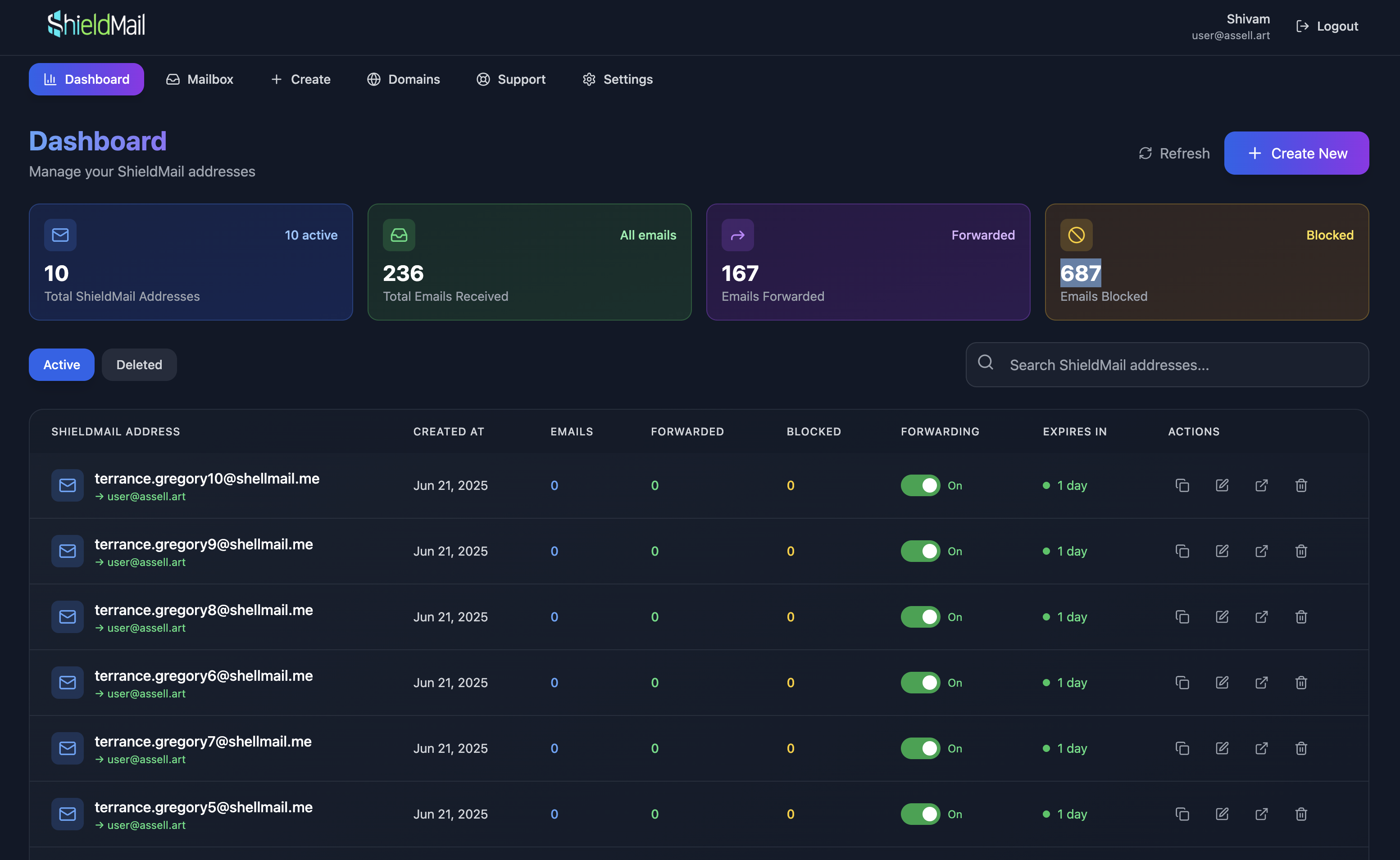Image resolution: width=1400 pixels, height=860 pixels.
Task: Refresh the dashboard data
Action: click(1174, 153)
